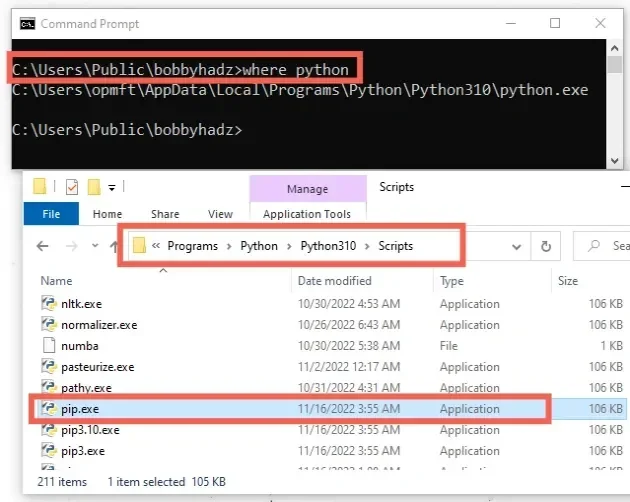Click the nltk.exe file icon
The image size is (630, 502).
click(49, 303)
